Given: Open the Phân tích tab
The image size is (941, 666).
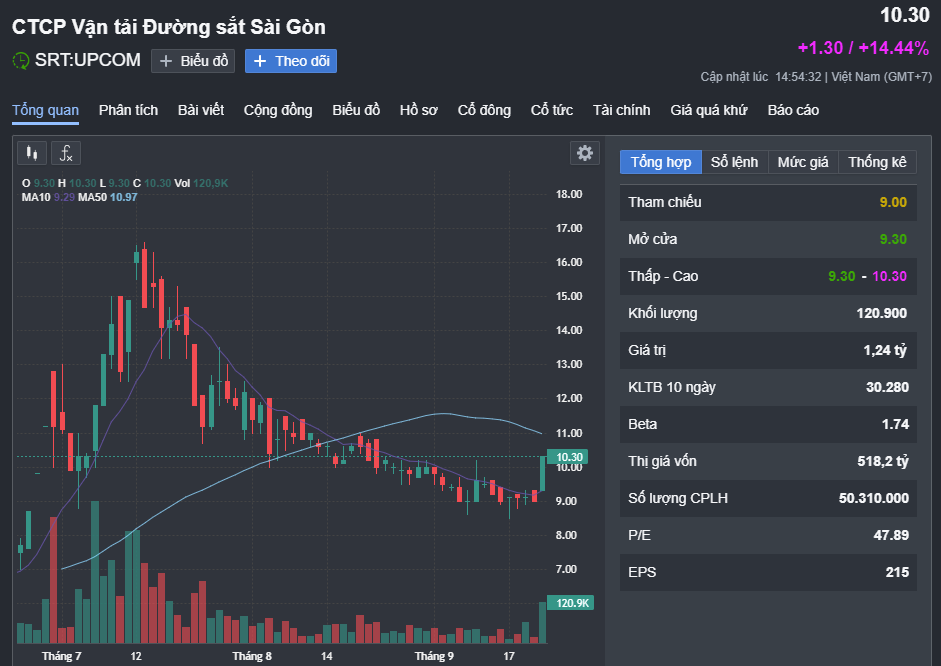Looking at the screenshot, I should click(x=128, y=110).
